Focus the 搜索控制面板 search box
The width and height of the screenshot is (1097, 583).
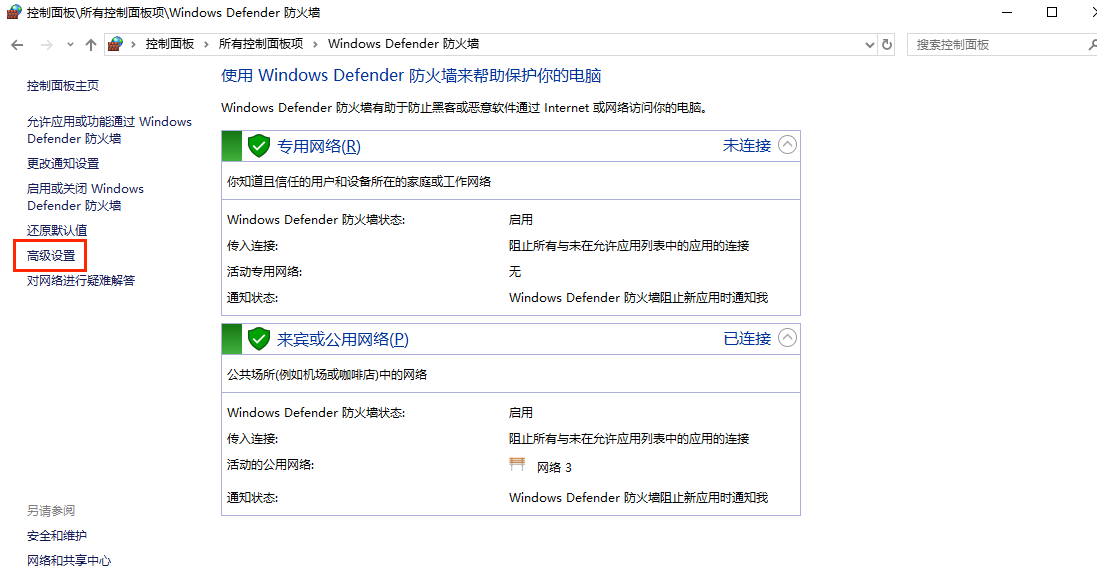tap(990, 45)
